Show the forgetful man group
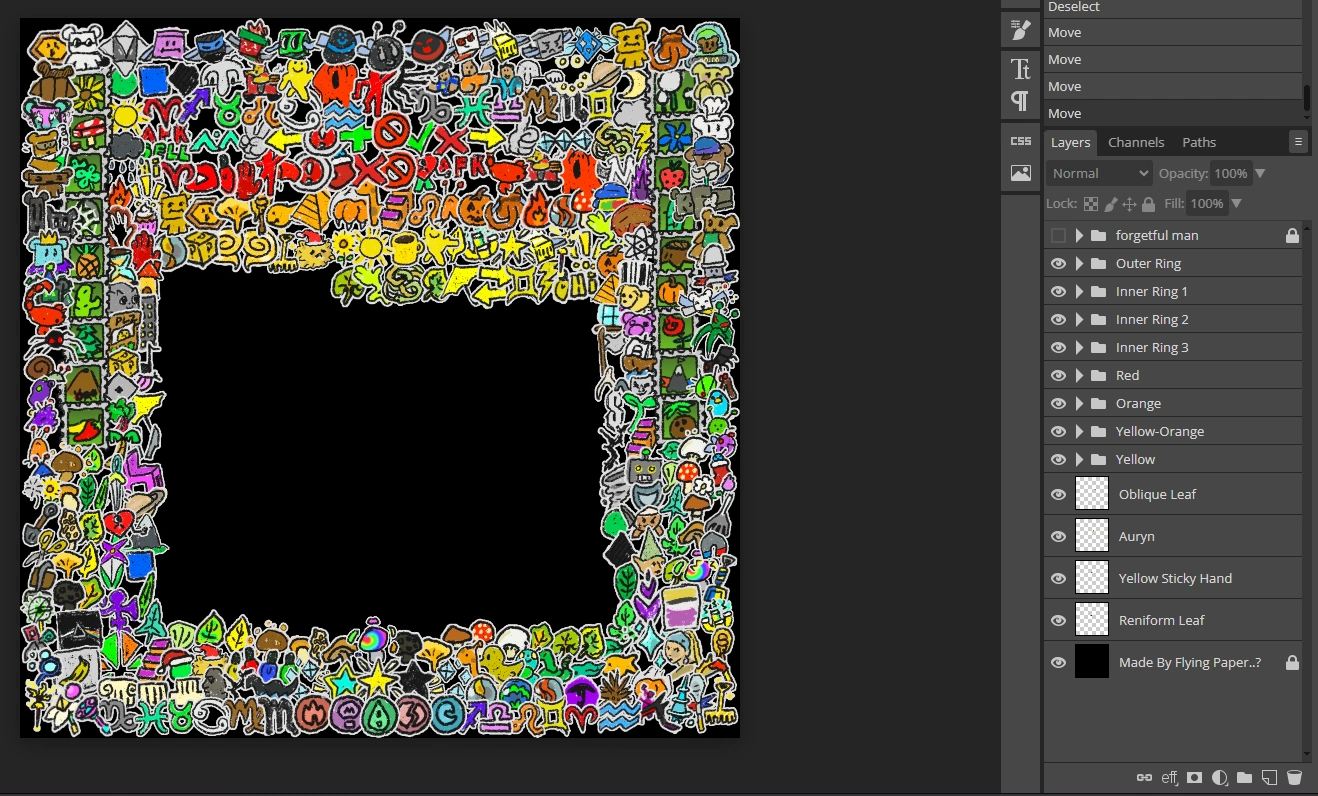Viewport: 1318px width, 796px height. (x=1057, y=235)
